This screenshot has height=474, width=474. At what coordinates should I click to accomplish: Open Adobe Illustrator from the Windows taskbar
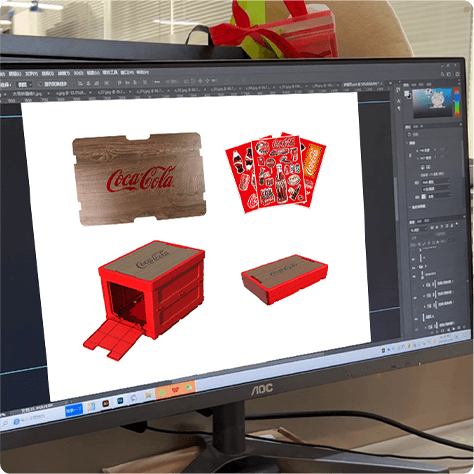click(105, 403)
